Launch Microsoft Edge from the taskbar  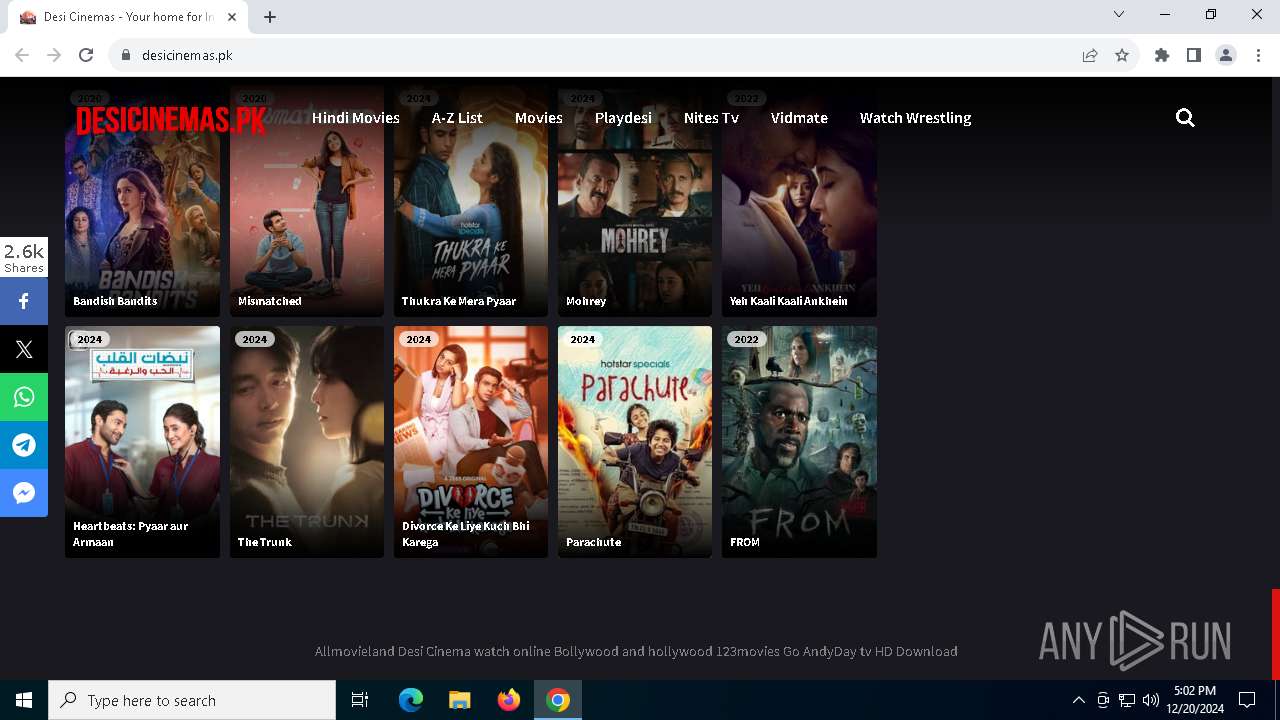click(411, 700)
